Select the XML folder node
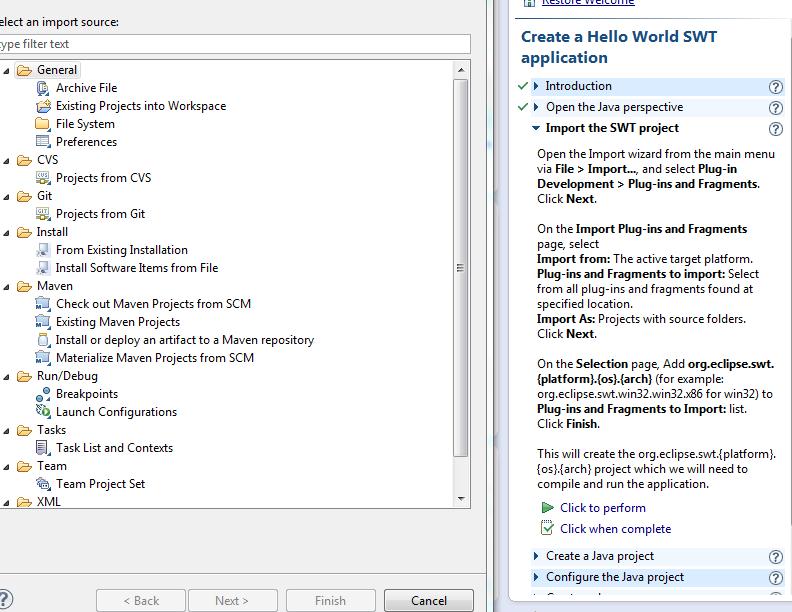 [x=48, y=502]
